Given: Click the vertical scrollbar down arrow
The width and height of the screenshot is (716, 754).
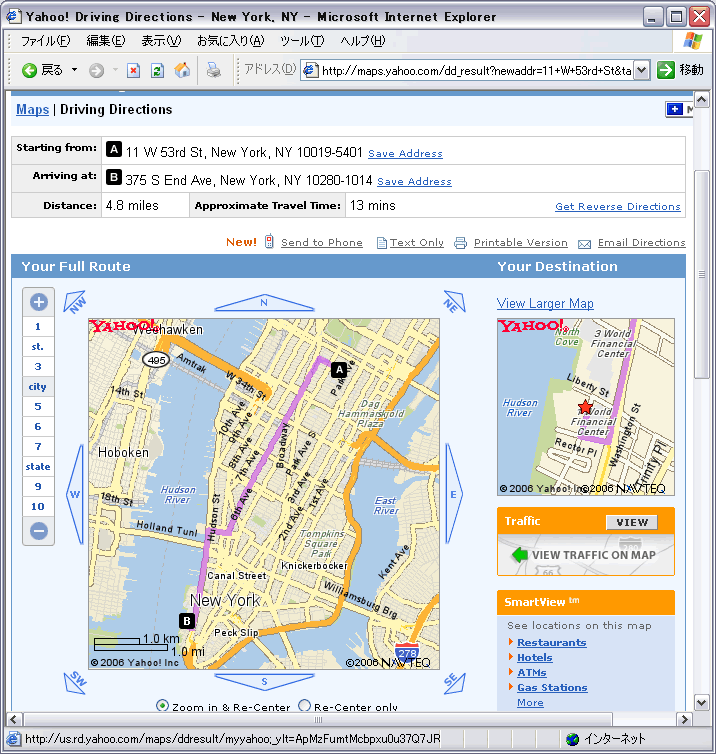Looking at the screenshot, I should tap(702, 703).
